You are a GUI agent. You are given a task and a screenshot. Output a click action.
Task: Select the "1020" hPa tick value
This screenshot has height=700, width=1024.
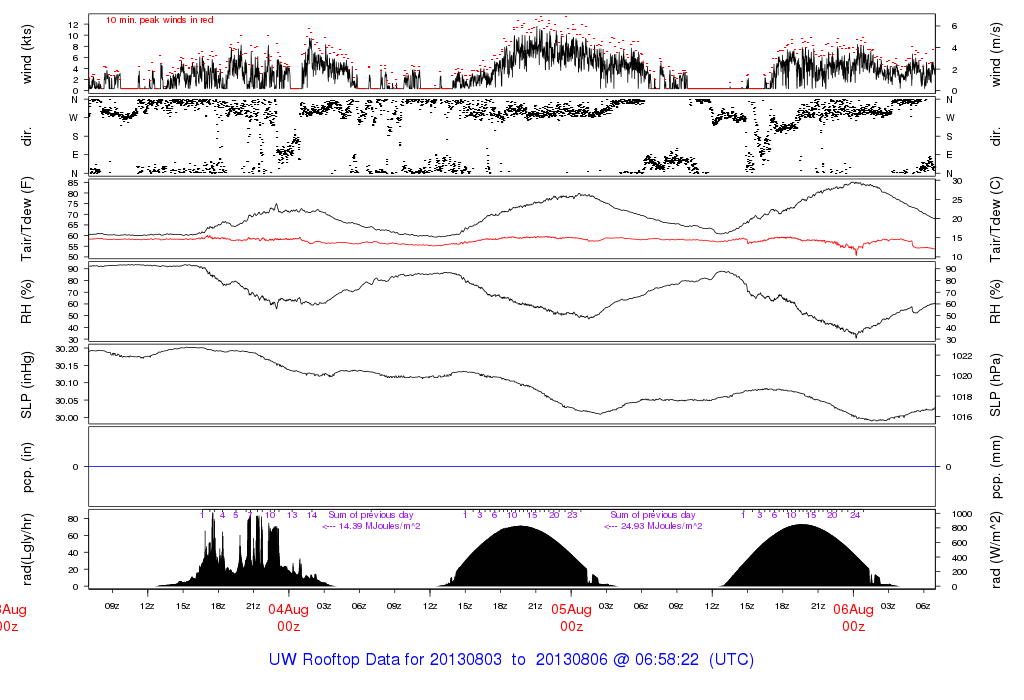[x=962, y=376]
